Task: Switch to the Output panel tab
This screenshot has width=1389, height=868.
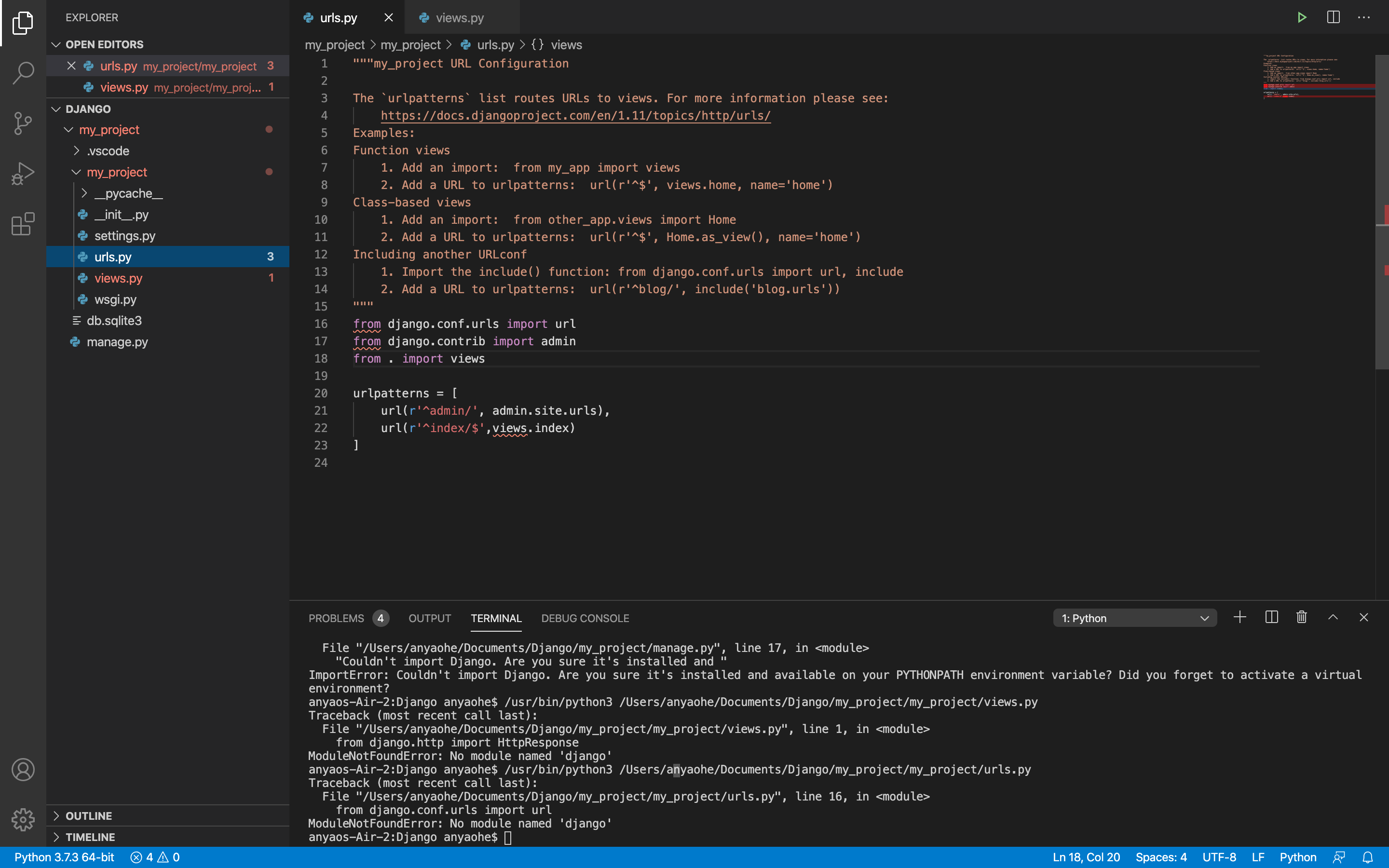Action: (429, 618)
